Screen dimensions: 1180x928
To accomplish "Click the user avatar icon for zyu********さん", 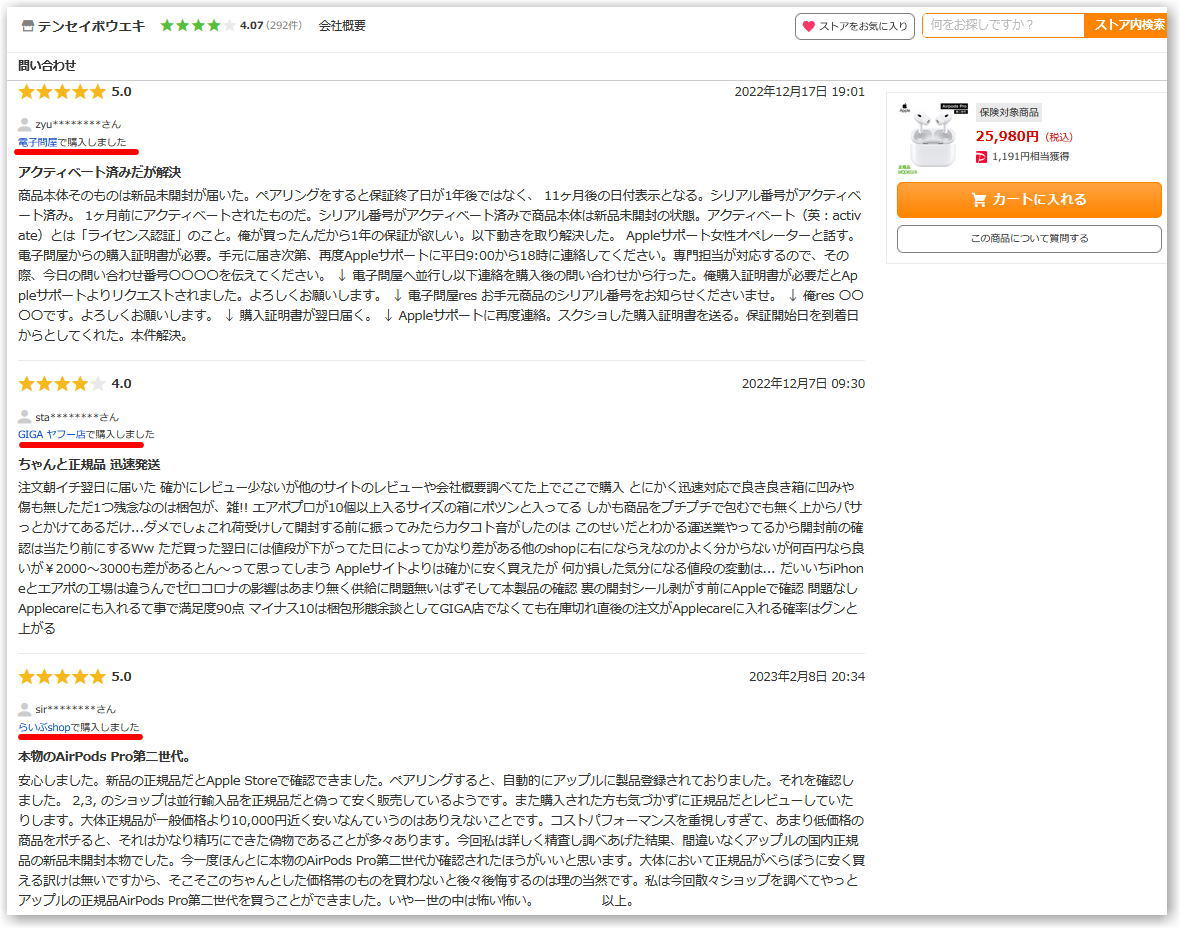I will pyautogui.click(x=25, y=124).
